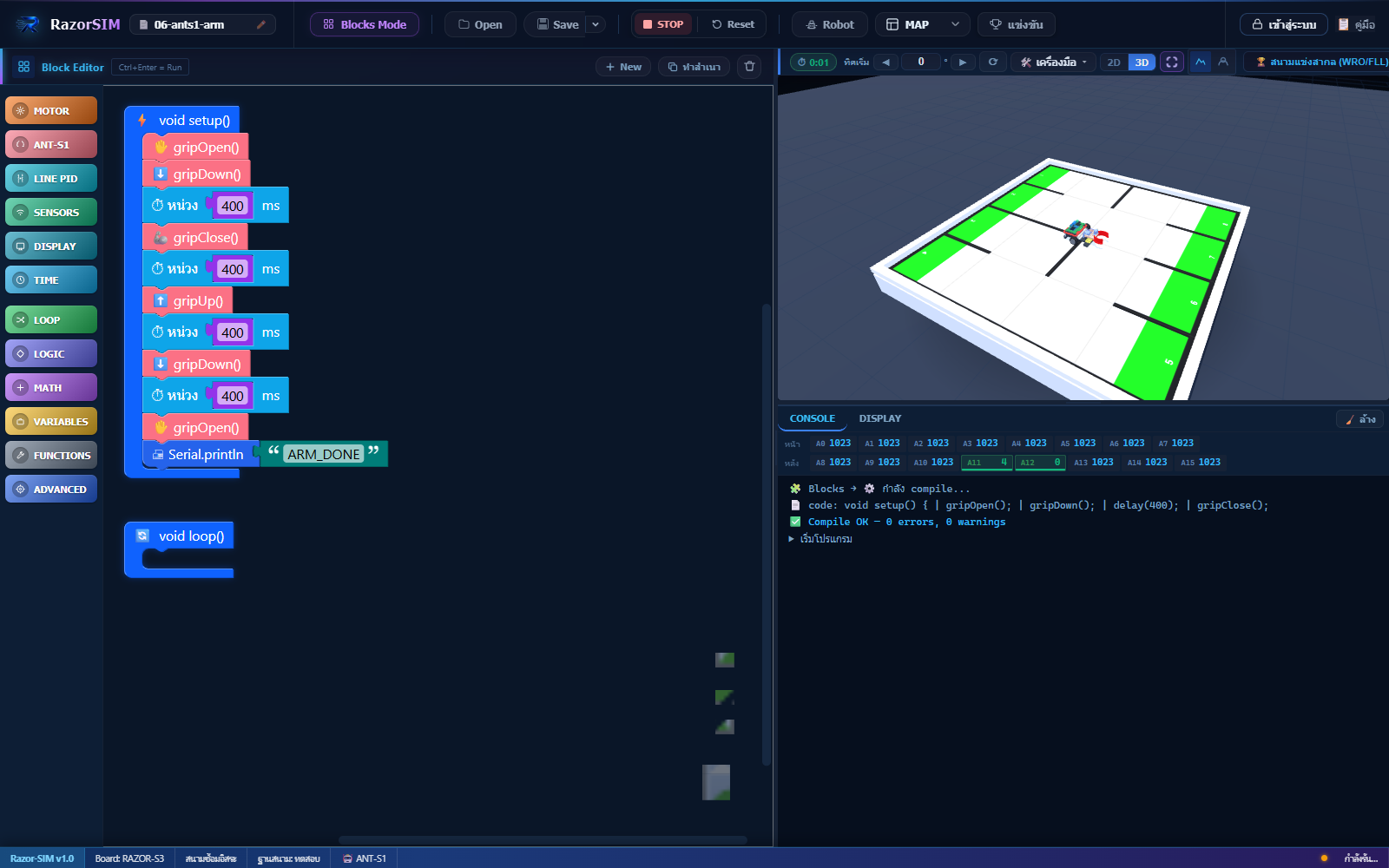Expand the Save options dropdown arrow
Screen dimensions: 1389x868
click(596, 24)
